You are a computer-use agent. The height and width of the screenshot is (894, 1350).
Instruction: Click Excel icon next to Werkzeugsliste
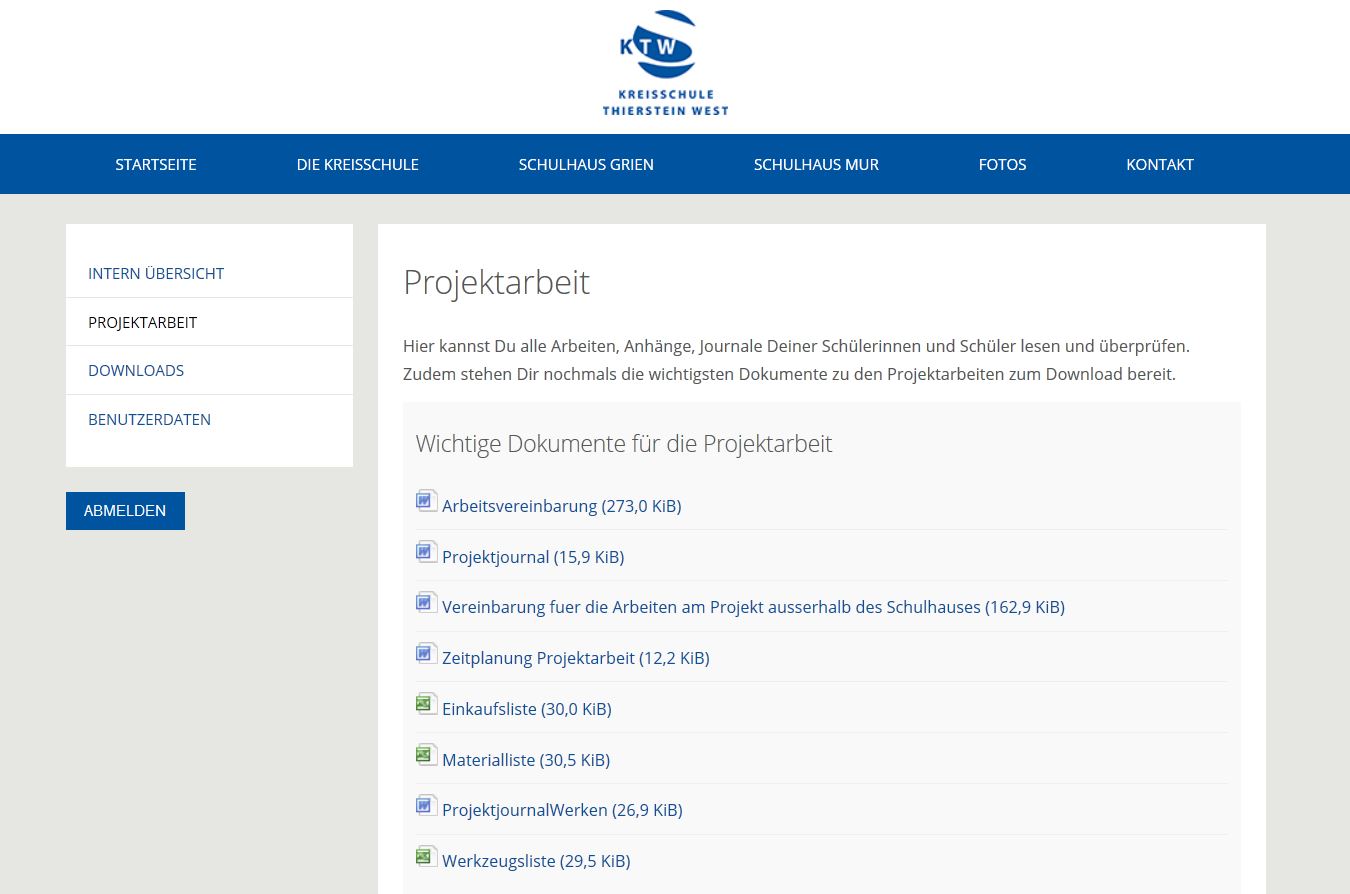point(427,857)
